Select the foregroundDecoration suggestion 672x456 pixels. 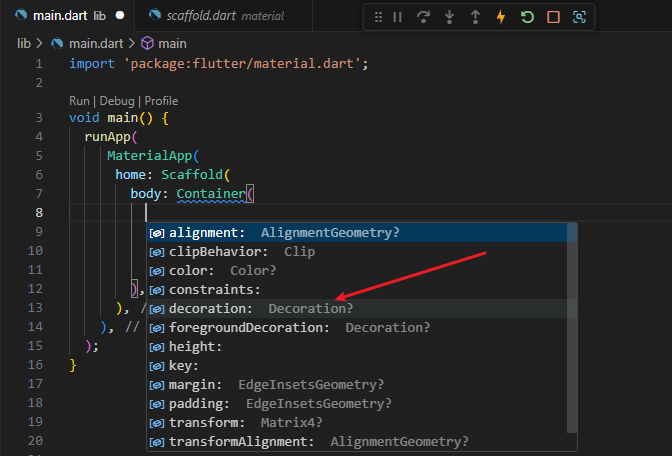(x=357, y=327)
